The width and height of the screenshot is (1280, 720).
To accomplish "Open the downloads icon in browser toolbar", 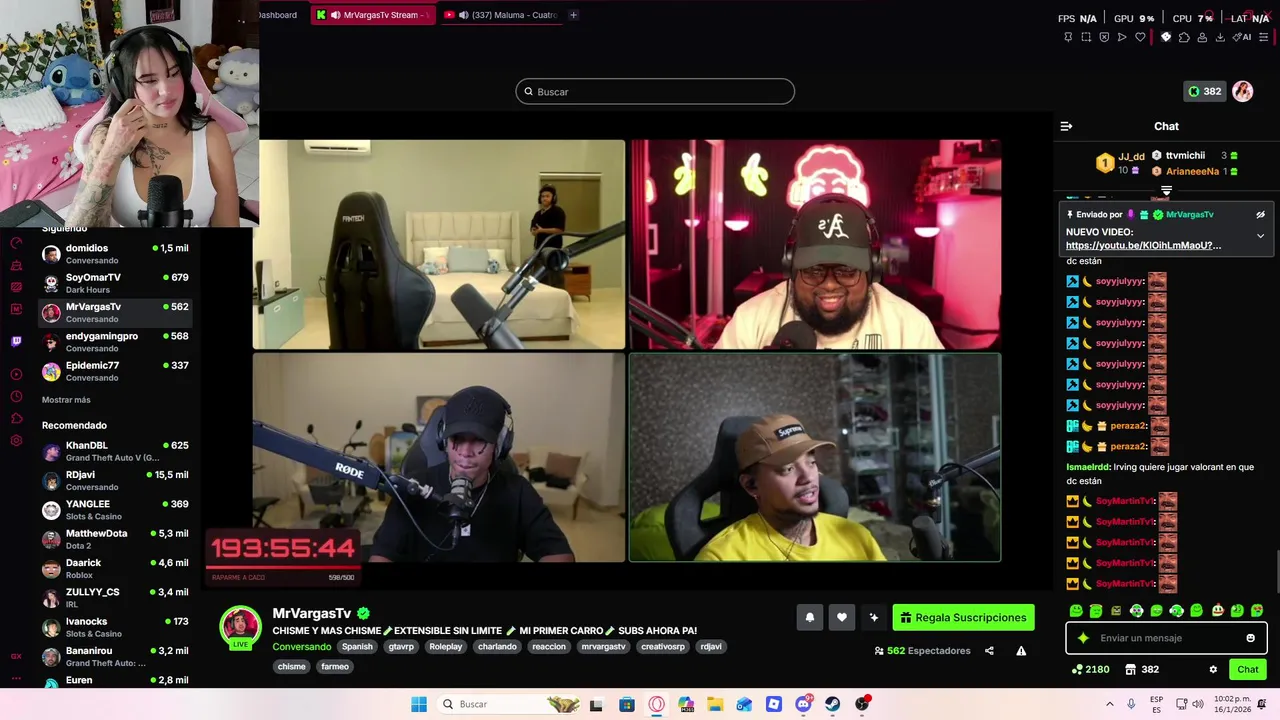I will tap(1220, 37).
